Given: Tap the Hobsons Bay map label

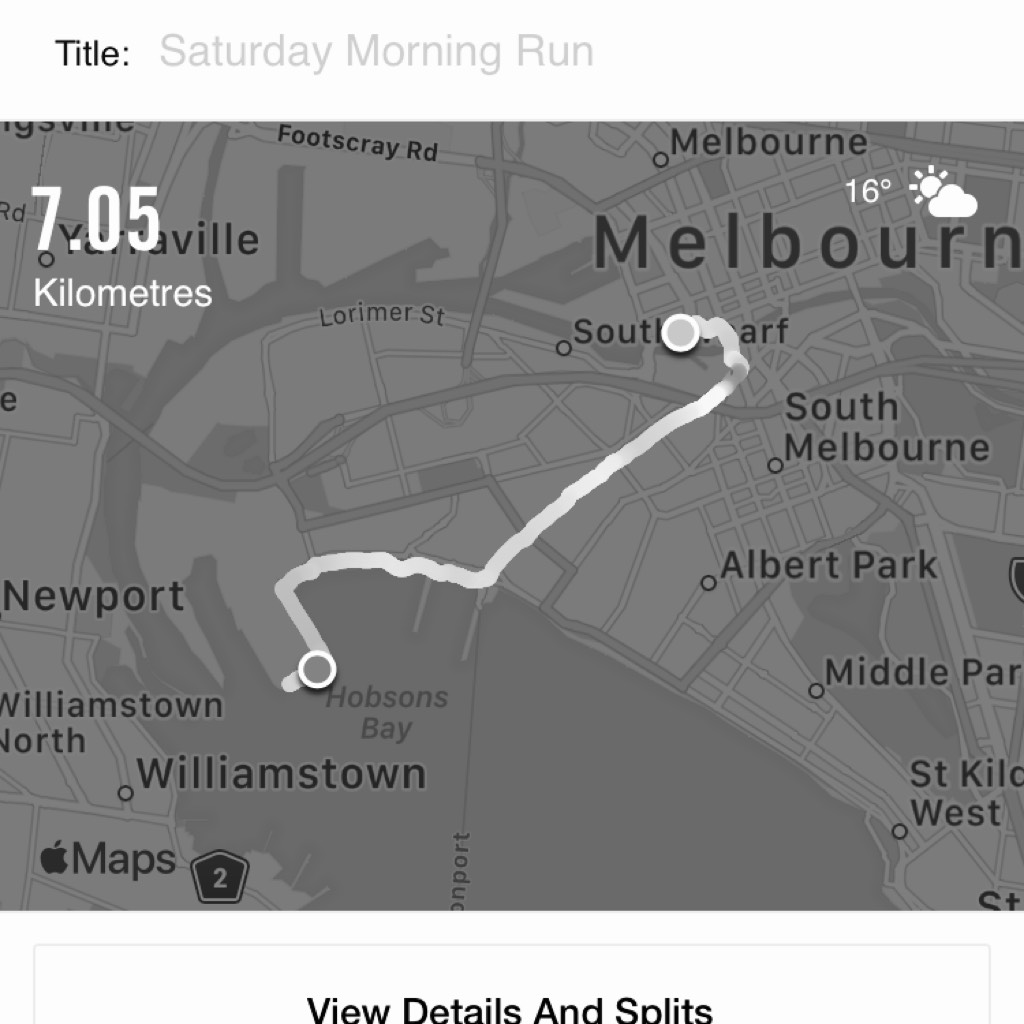Looking at the screenshot, I should [x=387, y=712].
